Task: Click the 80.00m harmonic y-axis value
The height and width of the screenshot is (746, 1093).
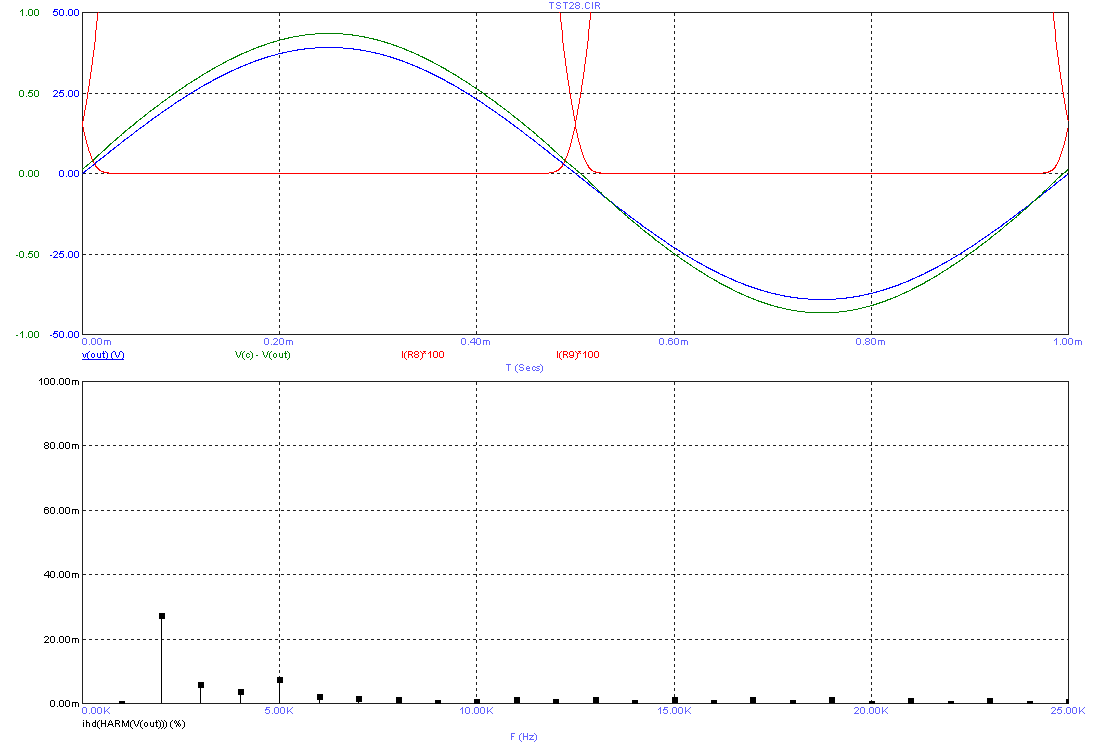Action: pyautogui.click(x=61, y=446)
